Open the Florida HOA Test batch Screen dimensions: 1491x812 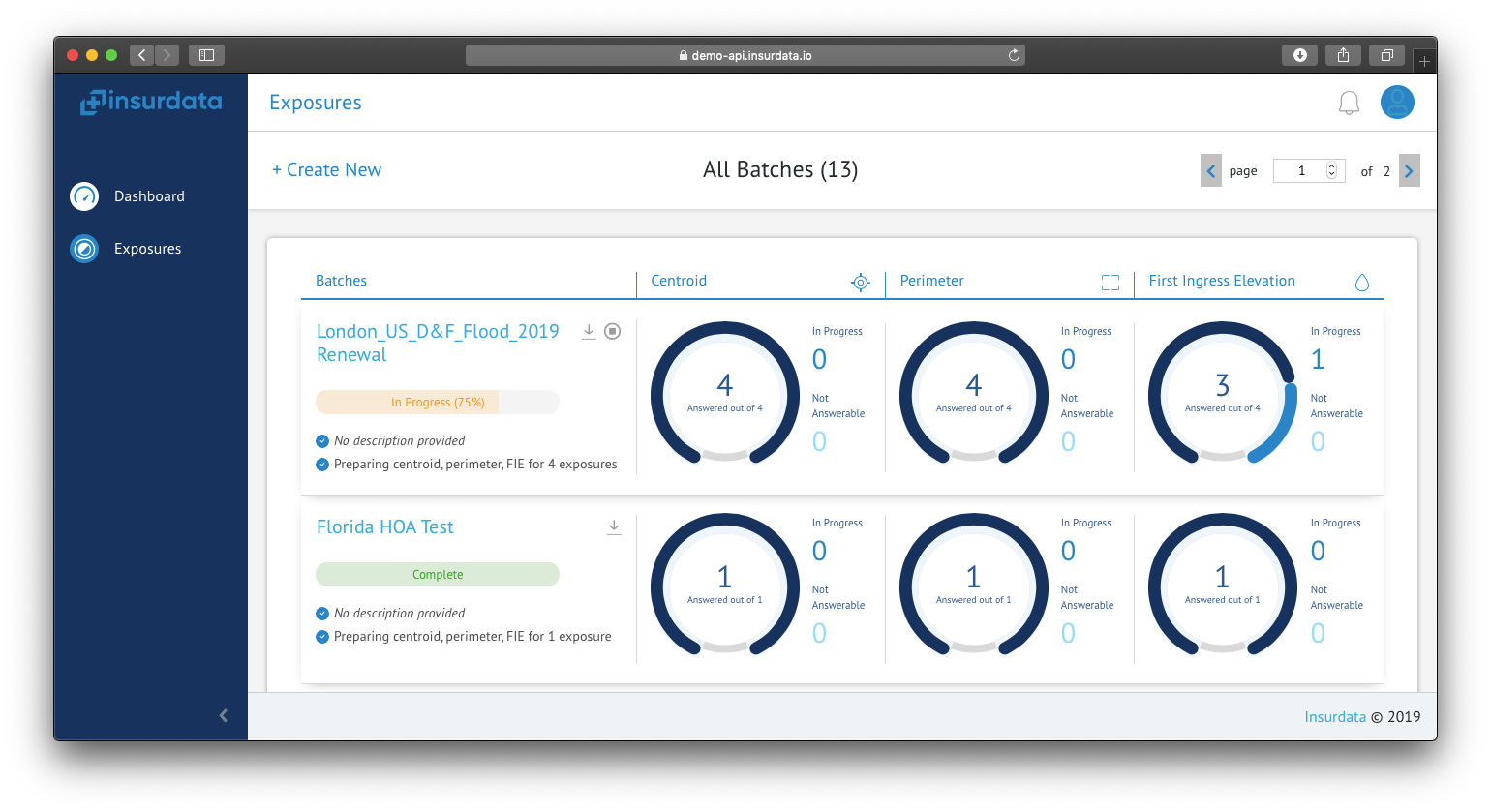point(385,526)
